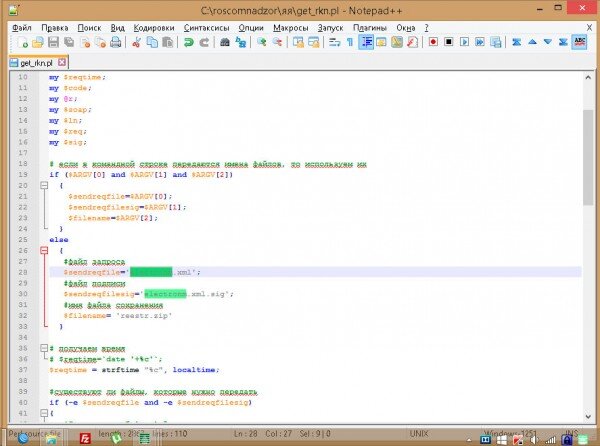Cut selection with the scissors icon
This screenshot has width=600, height=446.
[136, 42]
